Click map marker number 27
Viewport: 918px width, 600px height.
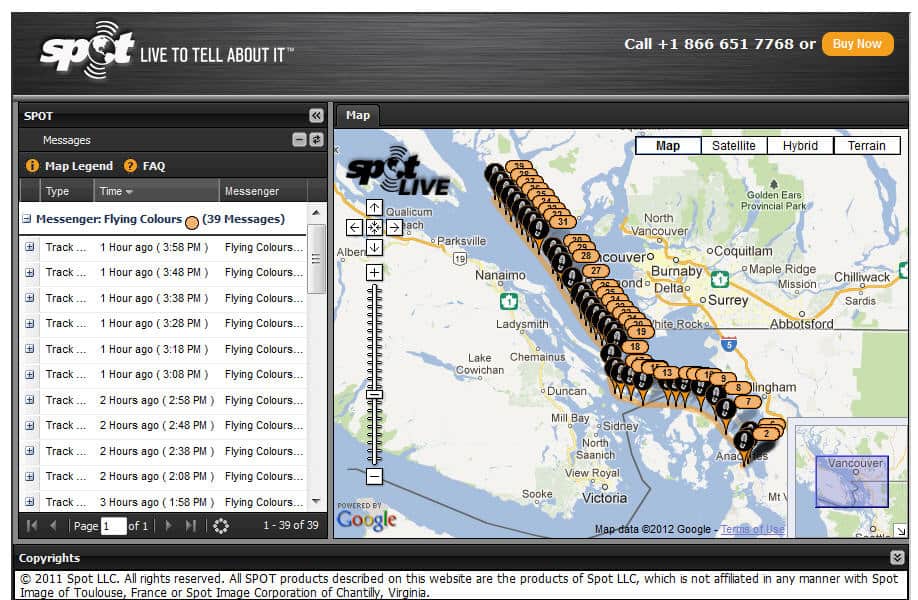coord(596,270)
